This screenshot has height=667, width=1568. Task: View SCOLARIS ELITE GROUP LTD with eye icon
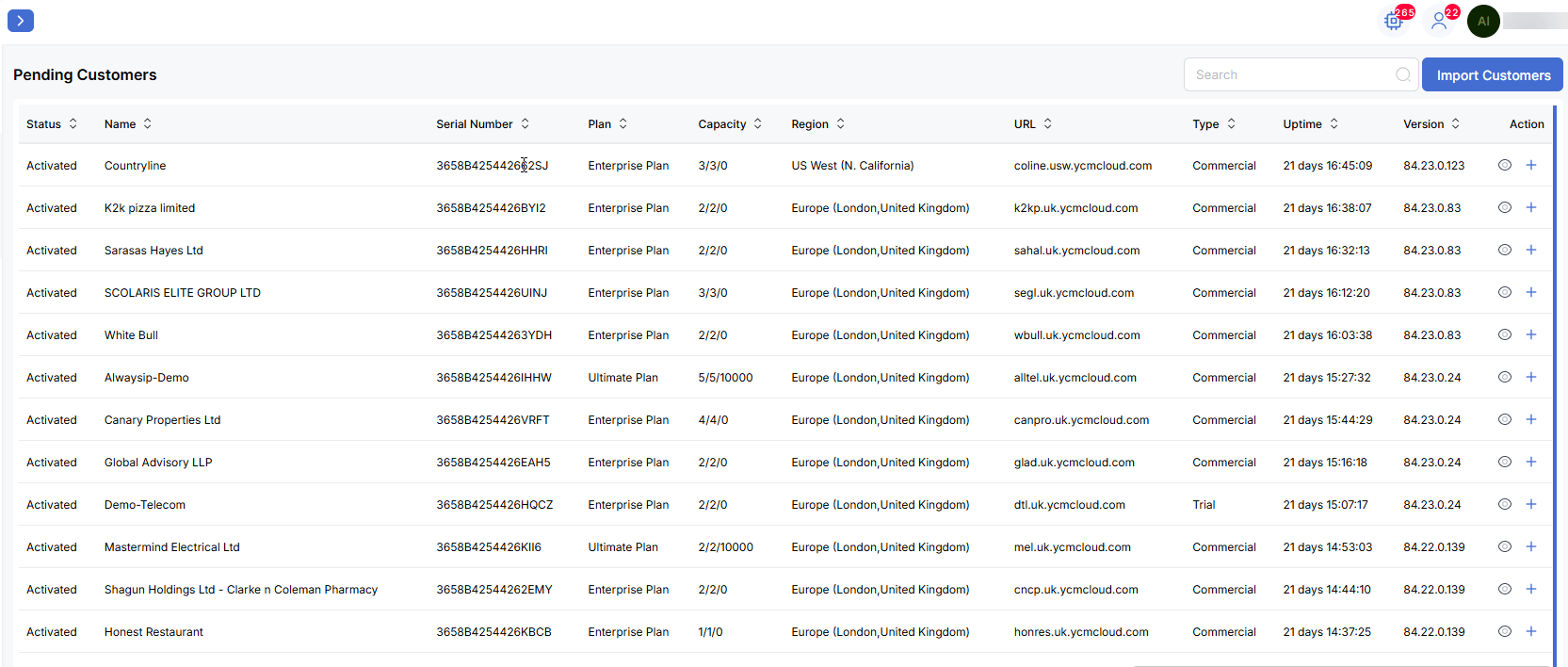pos(1505,292)
